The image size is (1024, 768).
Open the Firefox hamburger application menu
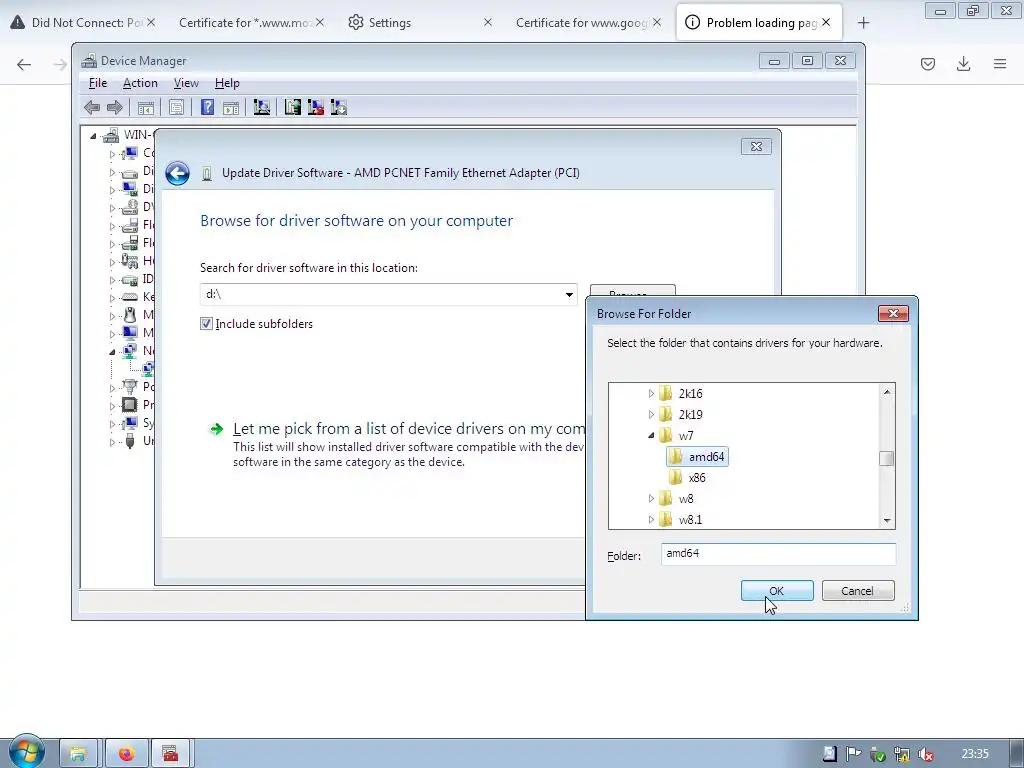point(1000,64)
